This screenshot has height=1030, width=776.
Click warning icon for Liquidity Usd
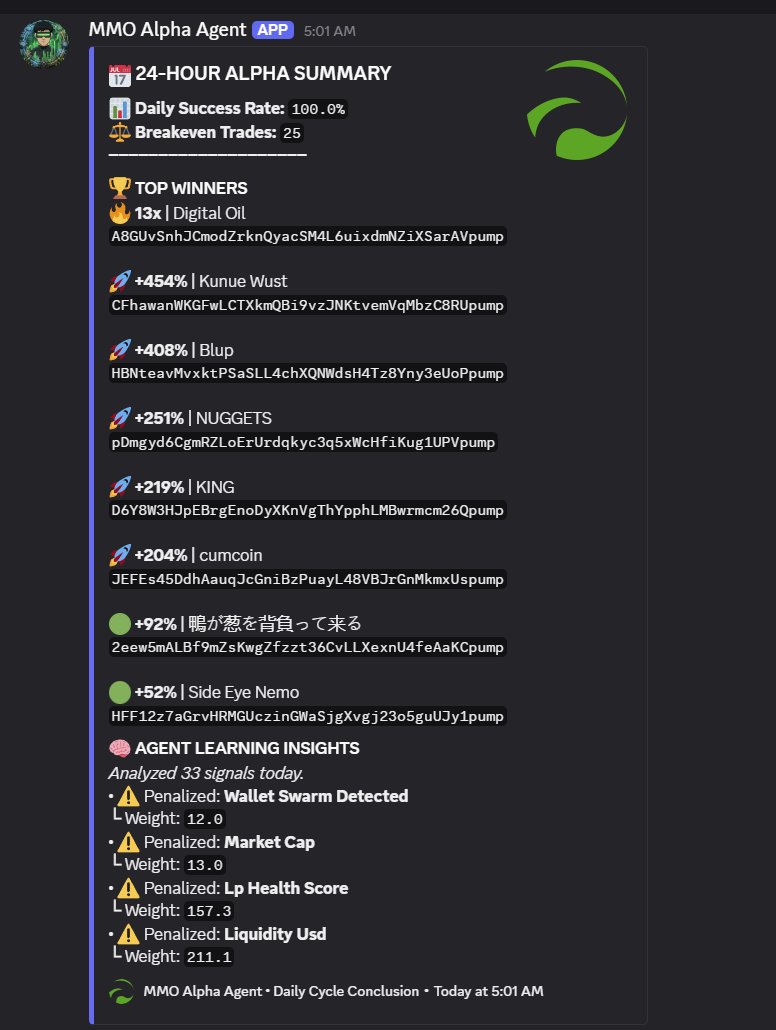128,934
